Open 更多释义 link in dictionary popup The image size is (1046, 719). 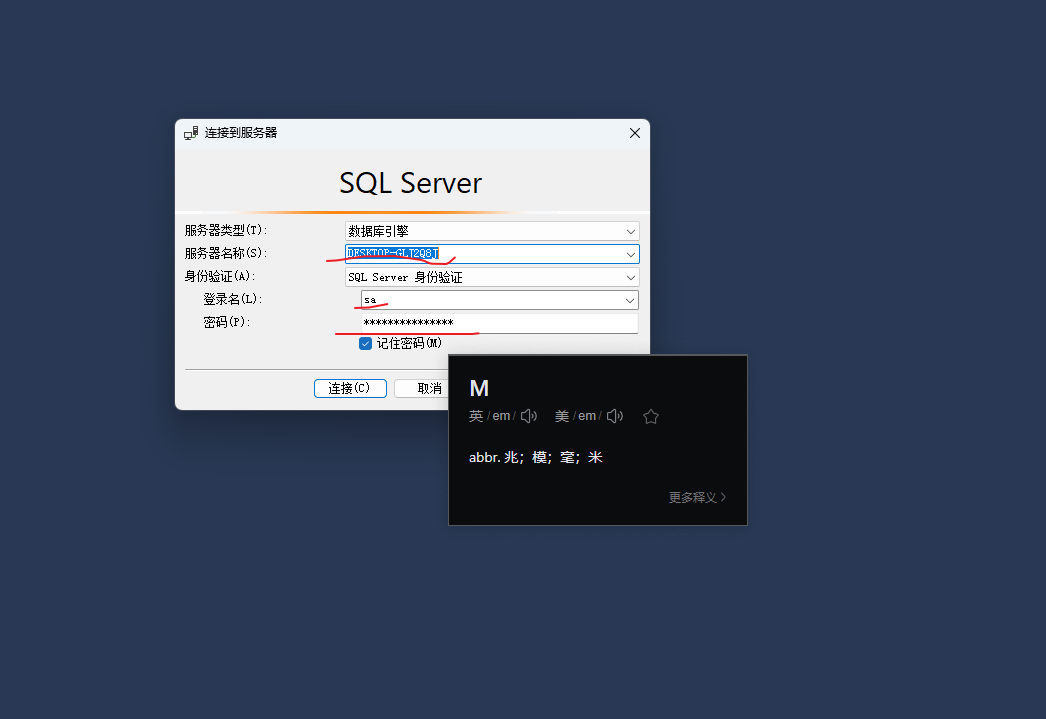coord(697,498)
